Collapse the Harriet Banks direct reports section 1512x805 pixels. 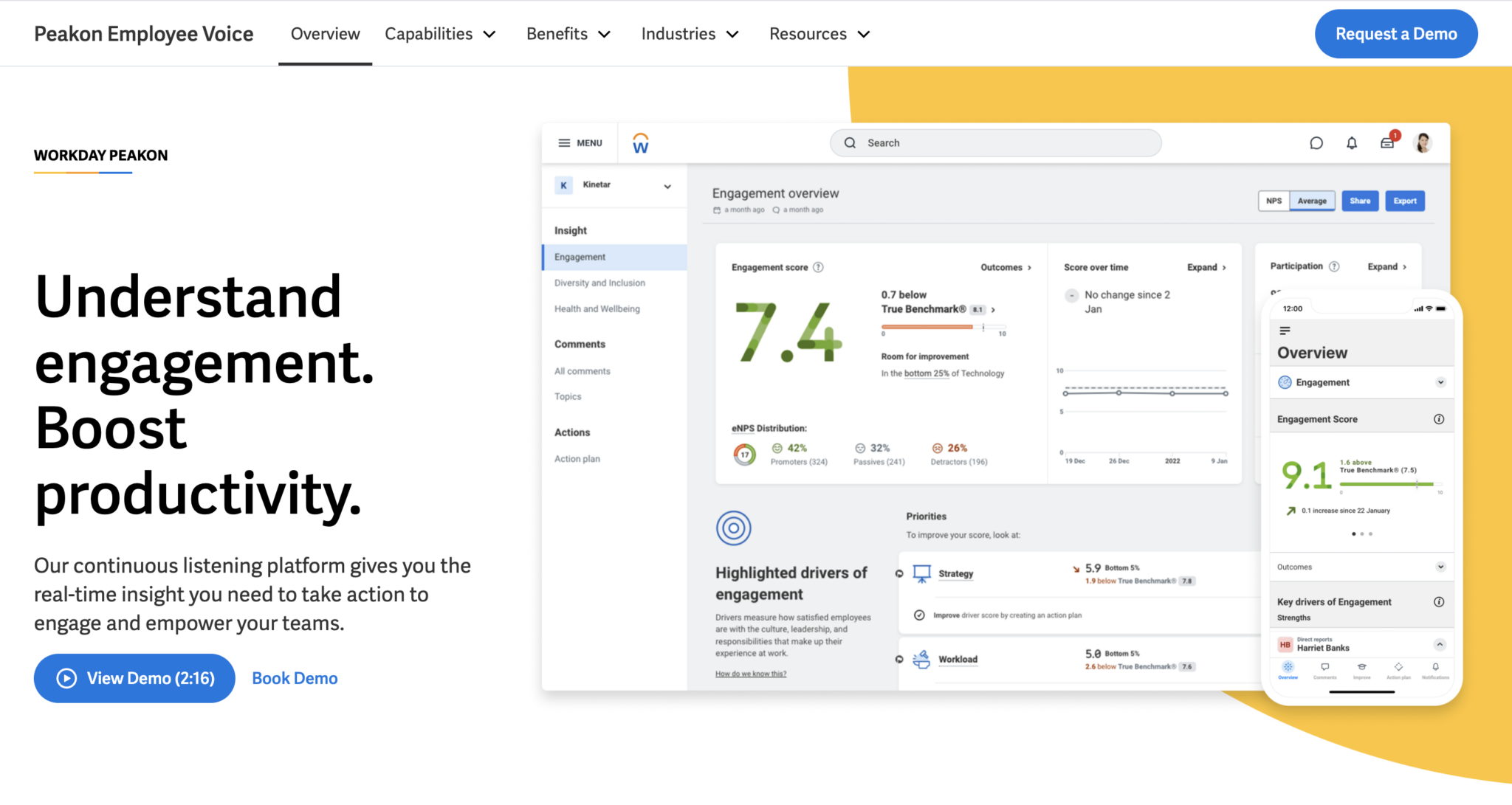[1440, 643]
